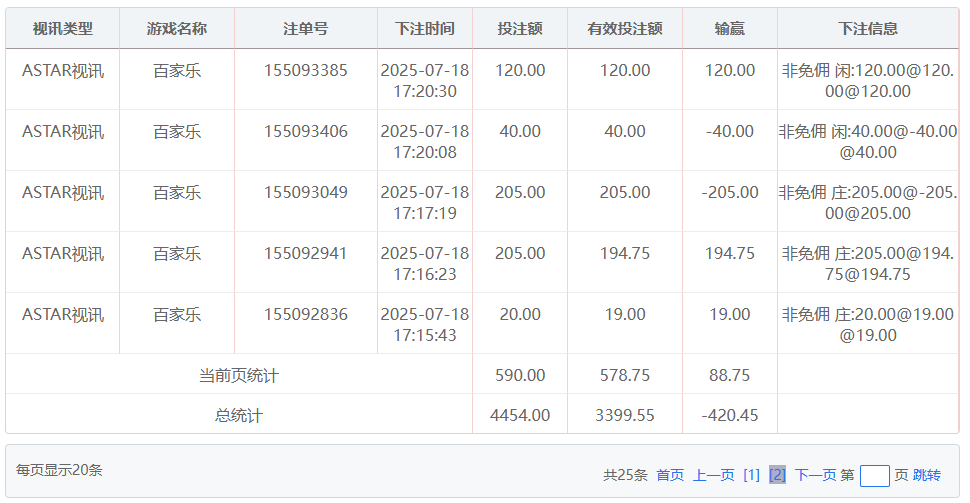970x503 pixels.
Task: Select order number 155093049 cell
Action: point(305,193)
